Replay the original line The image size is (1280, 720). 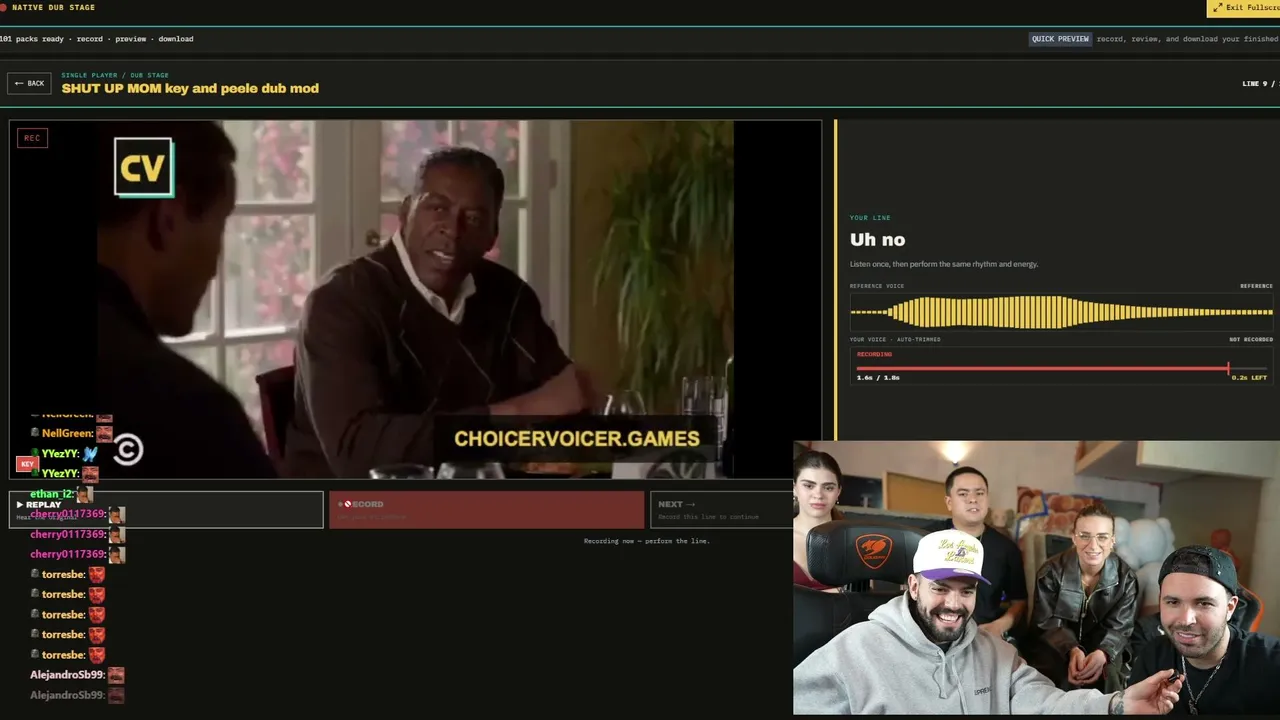pos(166,509)
